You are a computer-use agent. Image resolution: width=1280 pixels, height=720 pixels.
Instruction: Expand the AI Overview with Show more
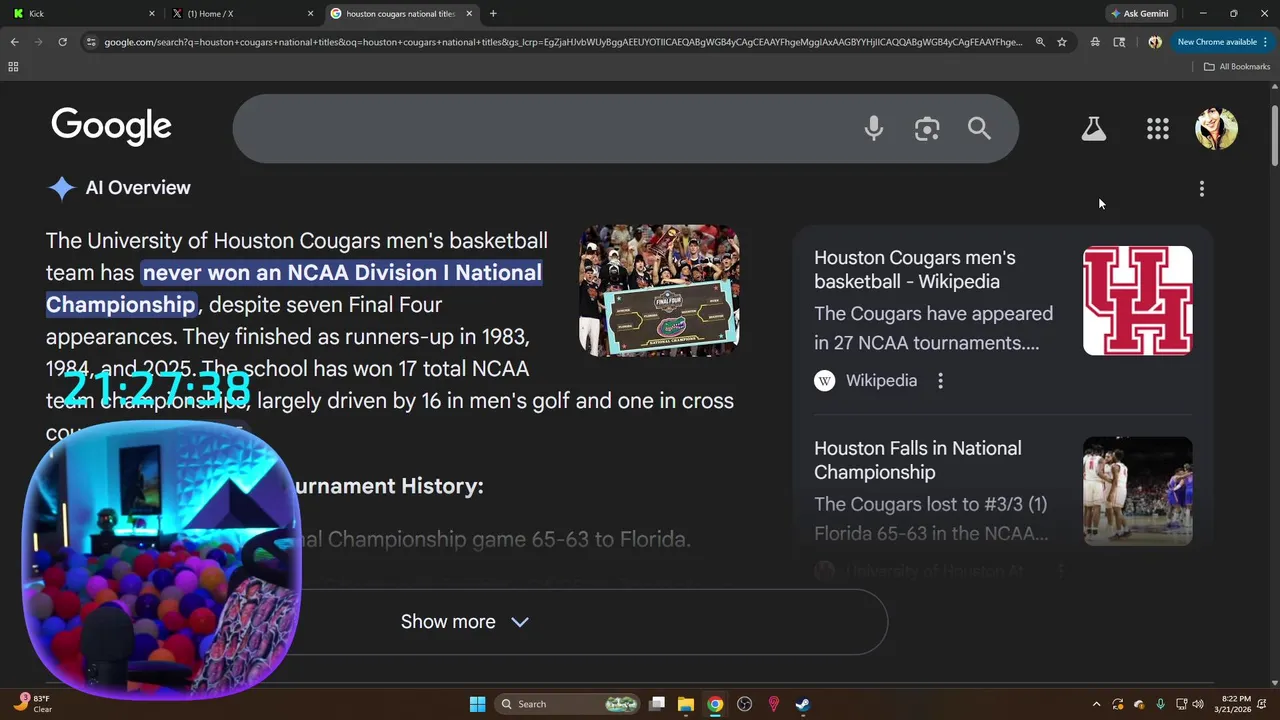click(464, 622)
